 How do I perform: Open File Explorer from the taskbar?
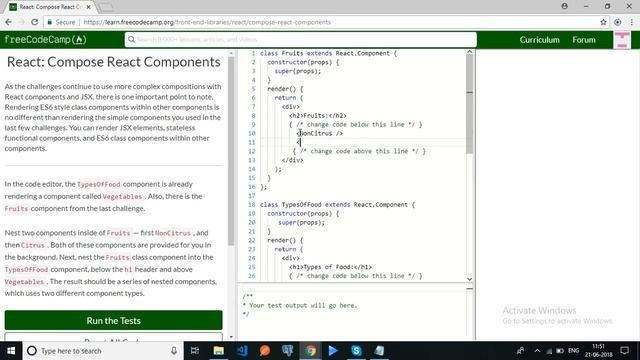click(x=218, y=351)
